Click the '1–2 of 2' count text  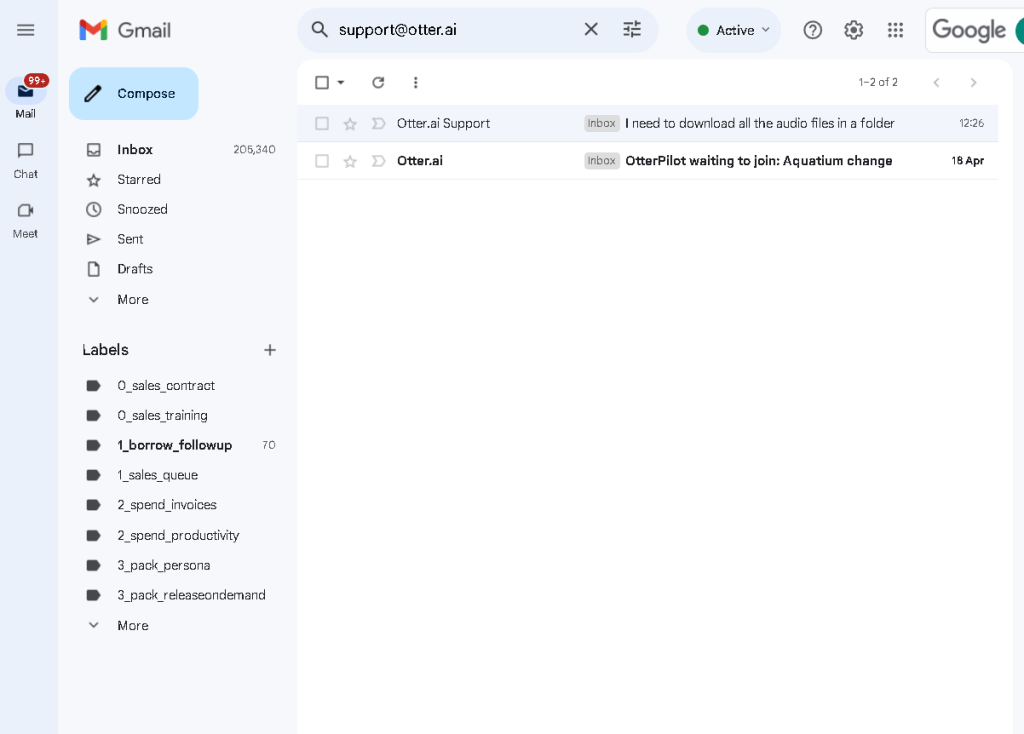click(878, 82)
